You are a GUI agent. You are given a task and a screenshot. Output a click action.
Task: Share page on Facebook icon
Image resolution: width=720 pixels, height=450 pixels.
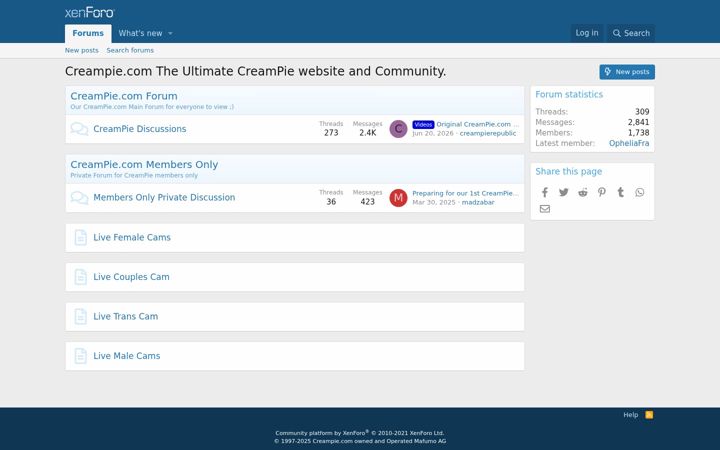click(545, 192)
